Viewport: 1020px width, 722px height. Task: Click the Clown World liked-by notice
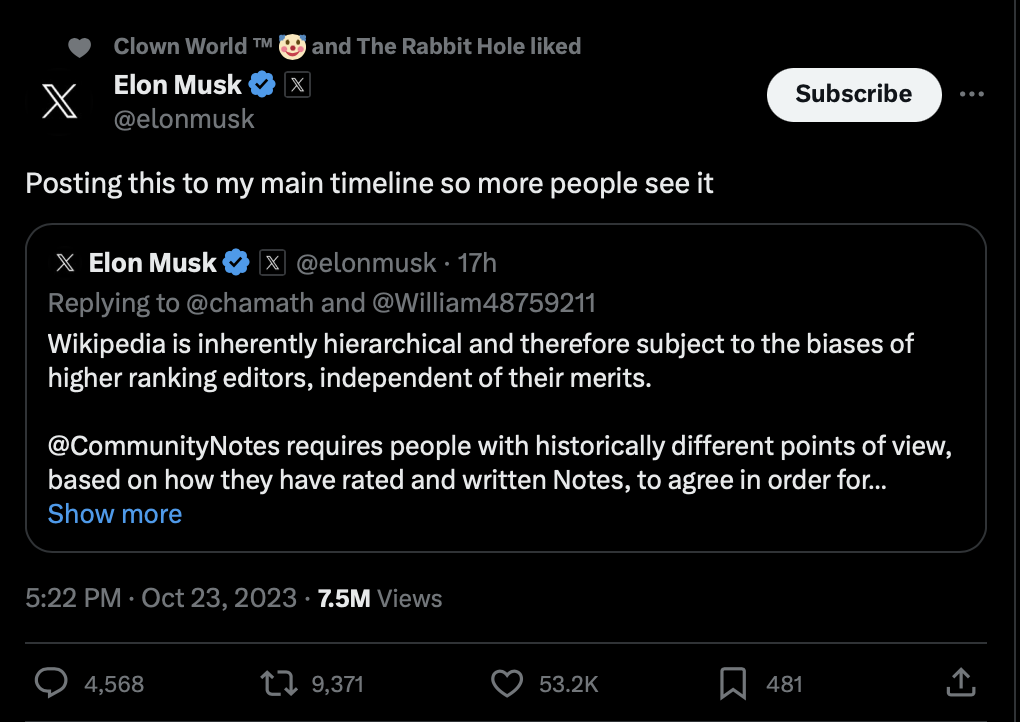(346, 46)
